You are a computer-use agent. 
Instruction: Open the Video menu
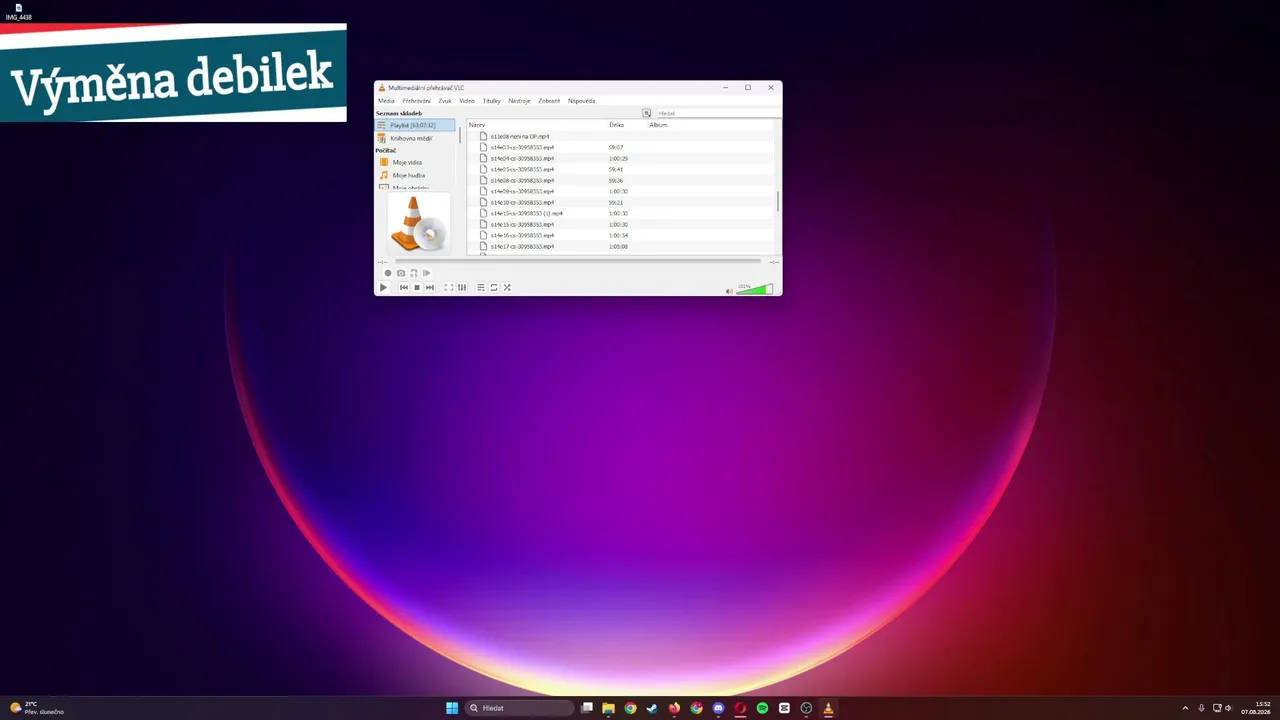click(x=467, y=101)
